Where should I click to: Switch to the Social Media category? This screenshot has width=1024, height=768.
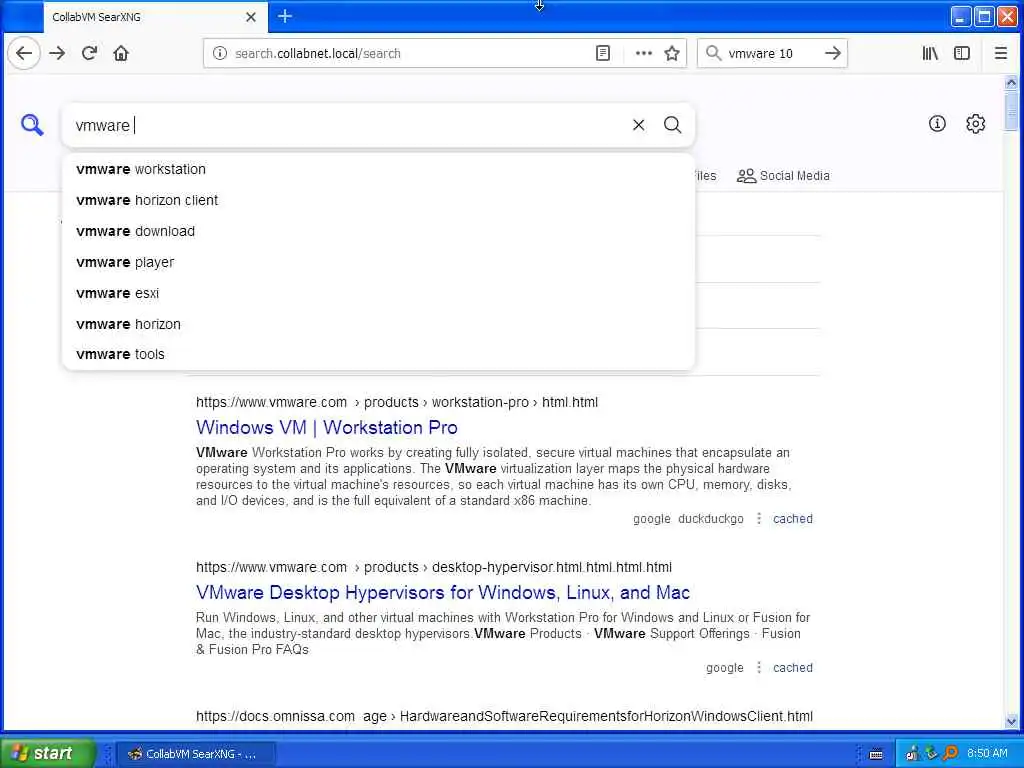pyautogui.click(x=783, y=176)
